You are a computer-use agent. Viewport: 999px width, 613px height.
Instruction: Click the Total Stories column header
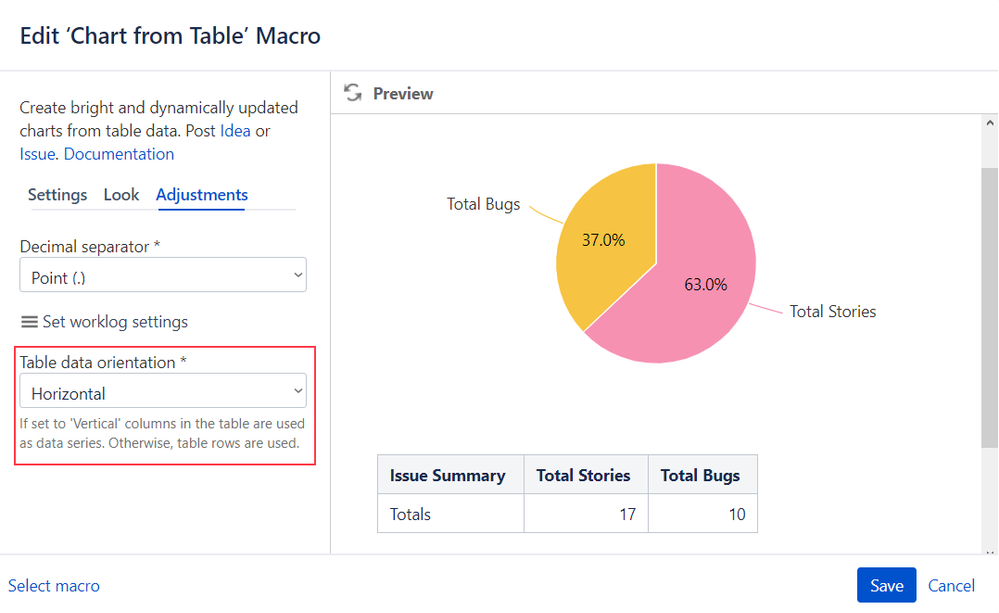click(x=584, y=475)
